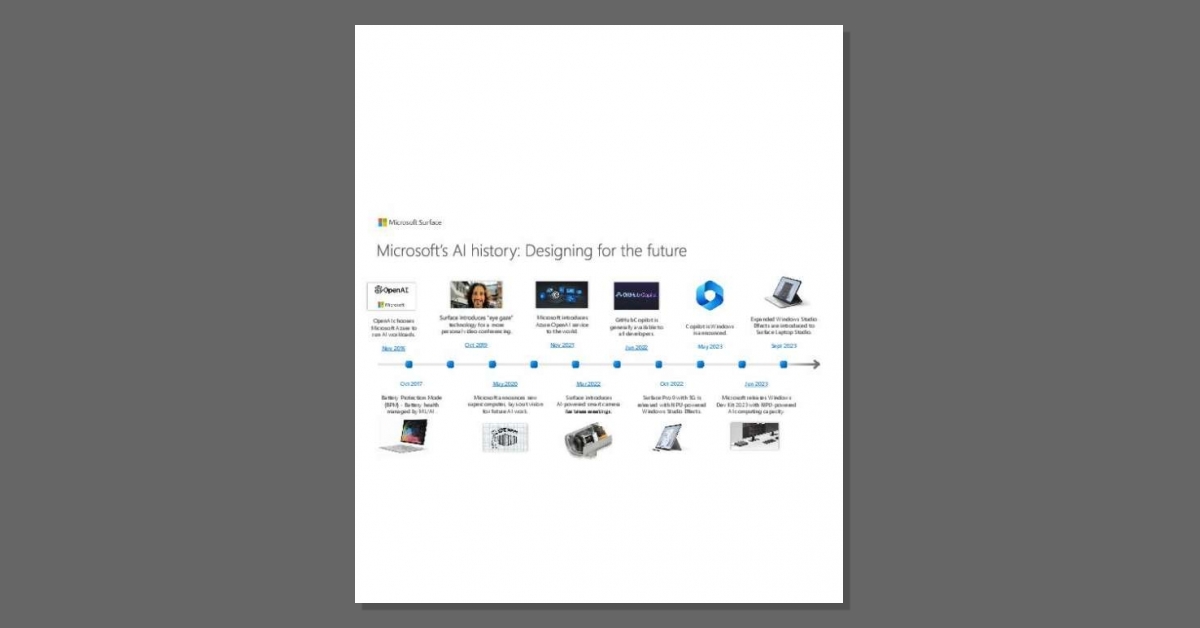Image resolution: width=1200 pixels, height=628 pixels.
Task: Click the Microsoft Surface logo
Action: (409, 222)
